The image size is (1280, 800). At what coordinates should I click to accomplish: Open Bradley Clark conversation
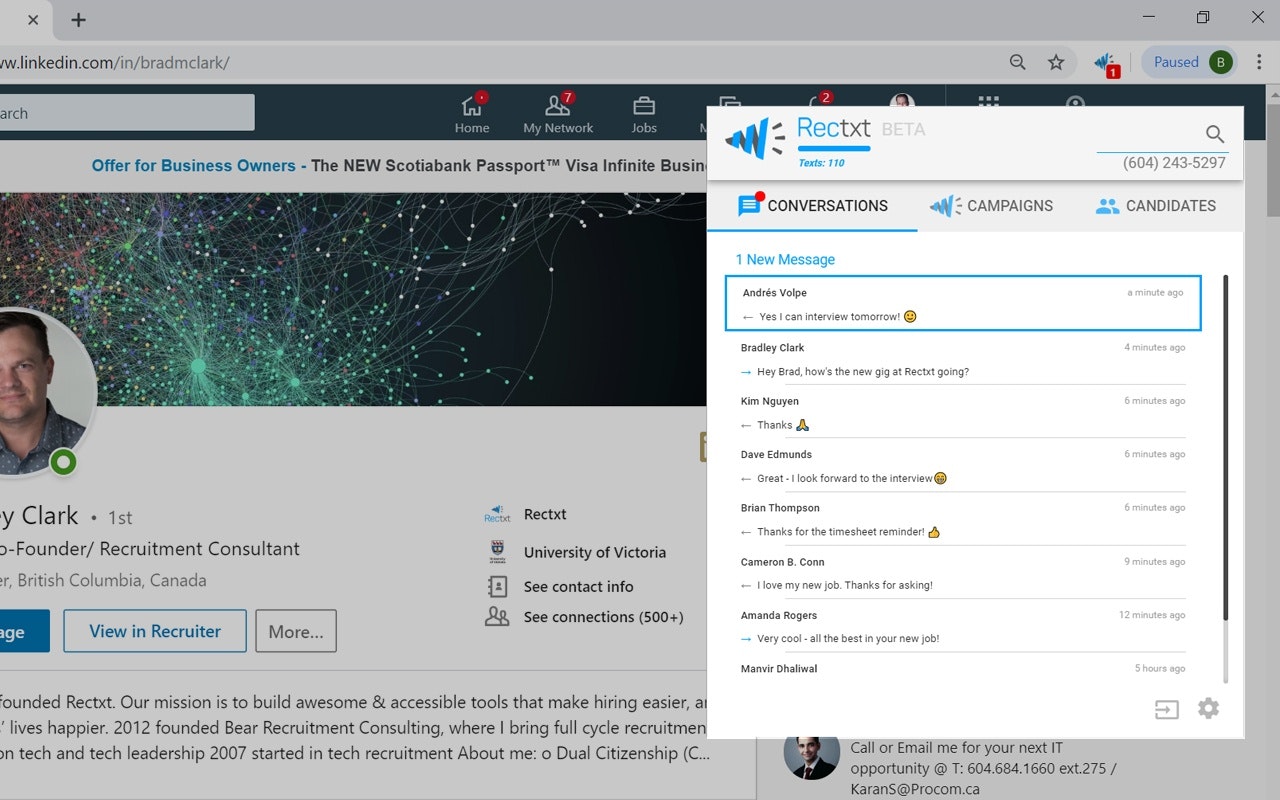[963, 358]
